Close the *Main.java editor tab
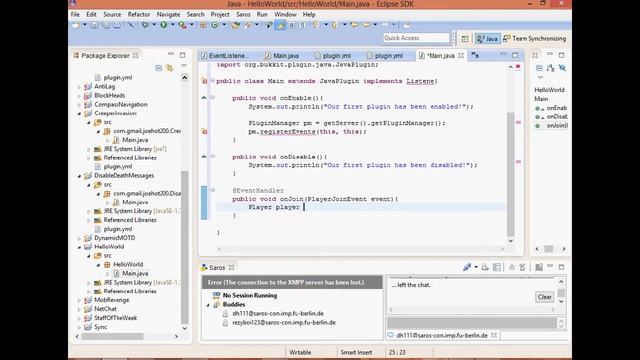The width and height of the screenshot is (640, 360). click(461, 55)
